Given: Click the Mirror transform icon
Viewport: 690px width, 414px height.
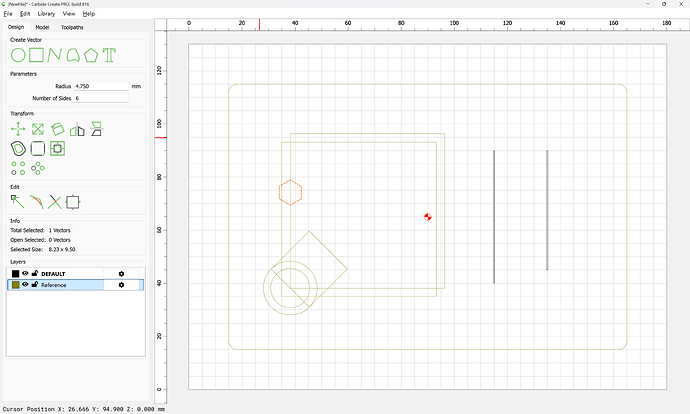Looking at the screenshot, I should tap(77, 129).
